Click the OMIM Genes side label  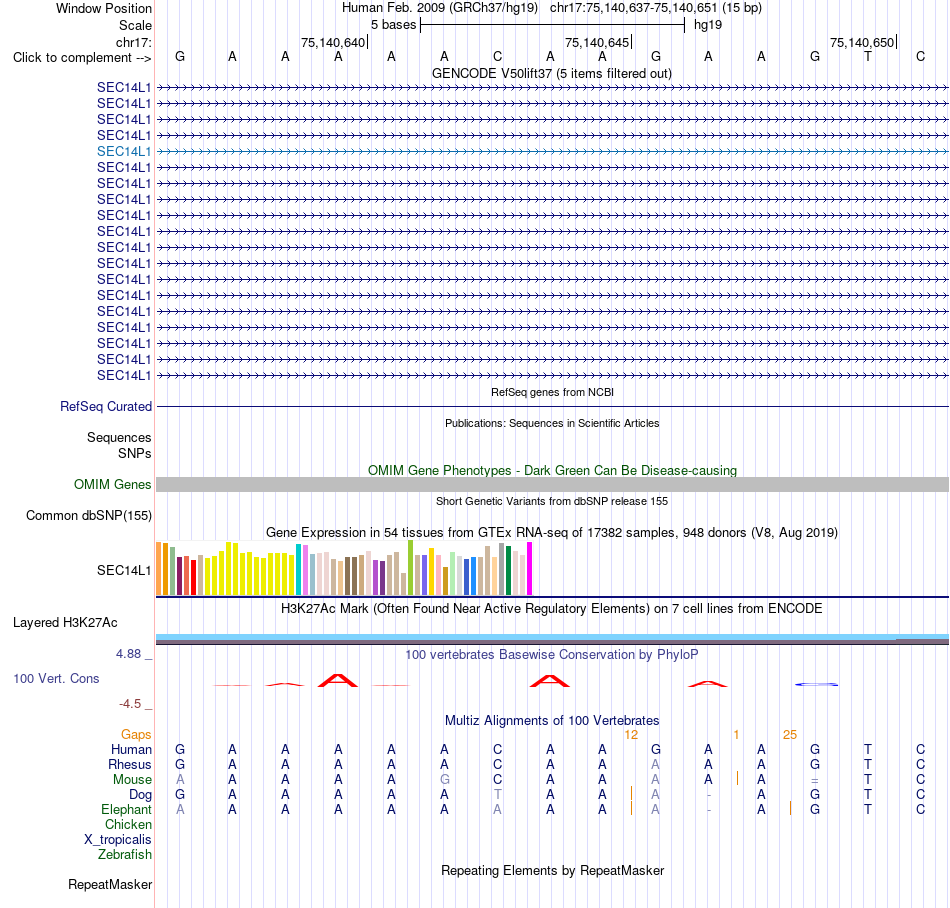112,485
